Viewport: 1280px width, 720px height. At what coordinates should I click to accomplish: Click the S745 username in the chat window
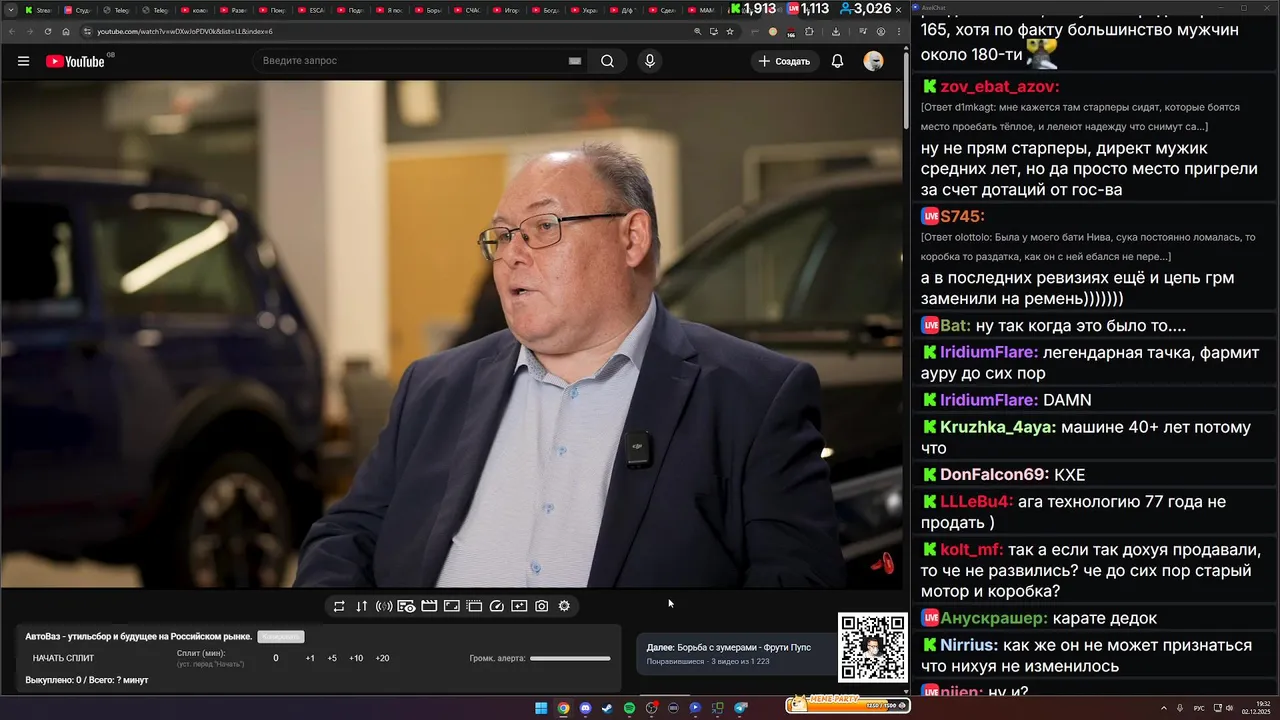click(962, 216)
